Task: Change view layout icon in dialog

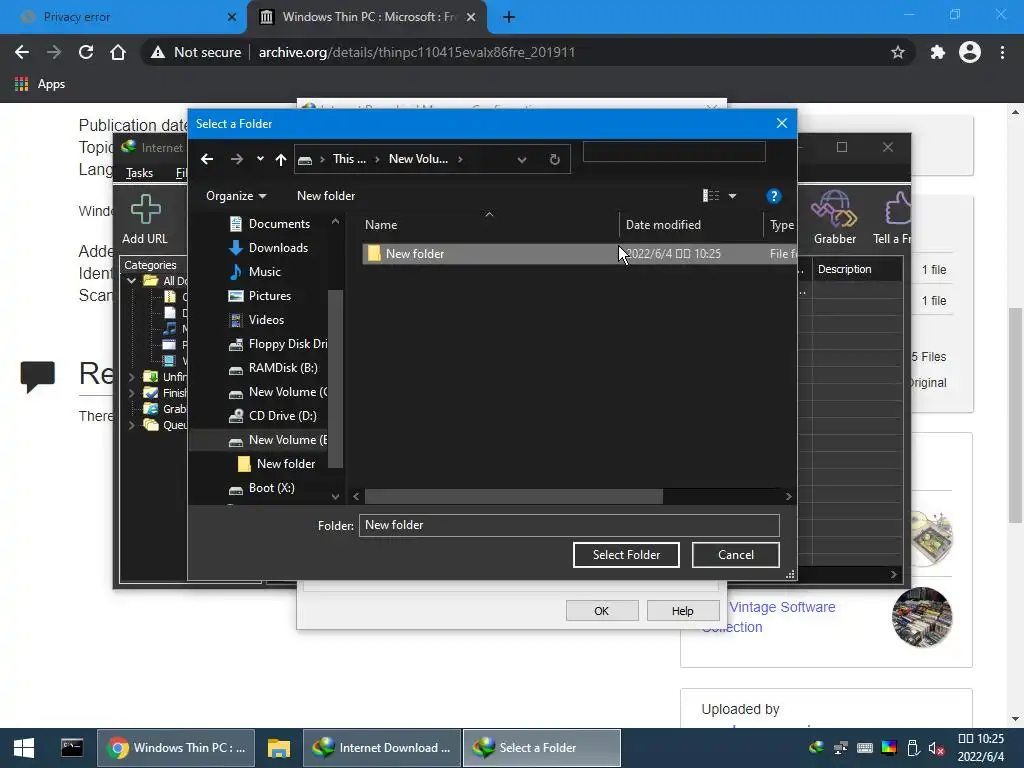Action: 711,196
